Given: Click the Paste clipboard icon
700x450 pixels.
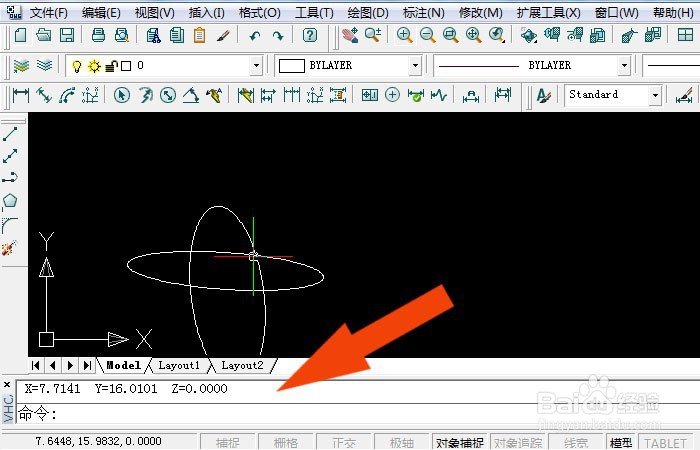Looking at the screenshot, I should tap(199, 35).
